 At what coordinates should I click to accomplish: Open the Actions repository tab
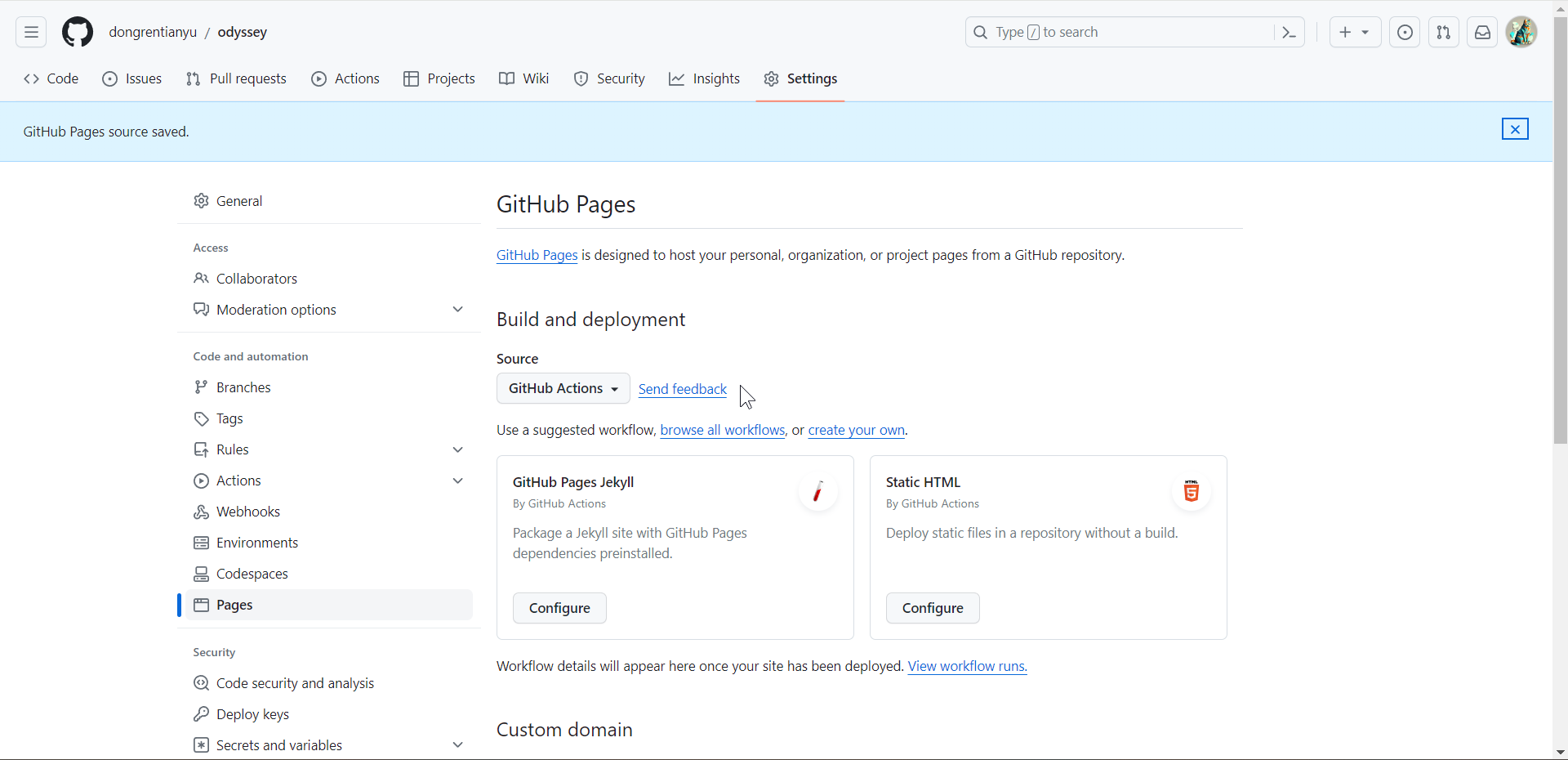[x=345, y=78]
